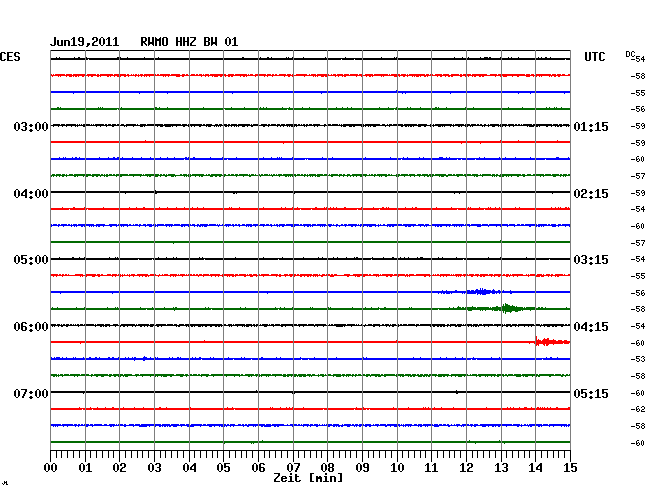650x494 pixels.
Task: Select the "04:15" UTC time label
Action: pyautogui.click(x=591, y=327)
